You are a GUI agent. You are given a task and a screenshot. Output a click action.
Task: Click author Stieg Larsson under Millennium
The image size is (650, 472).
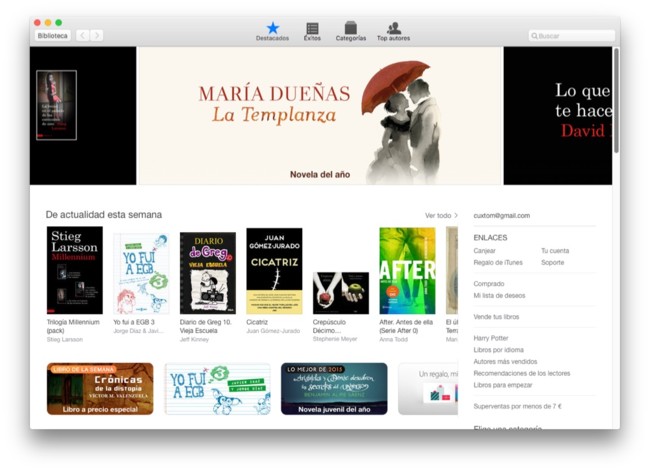(x=65, y=339)
